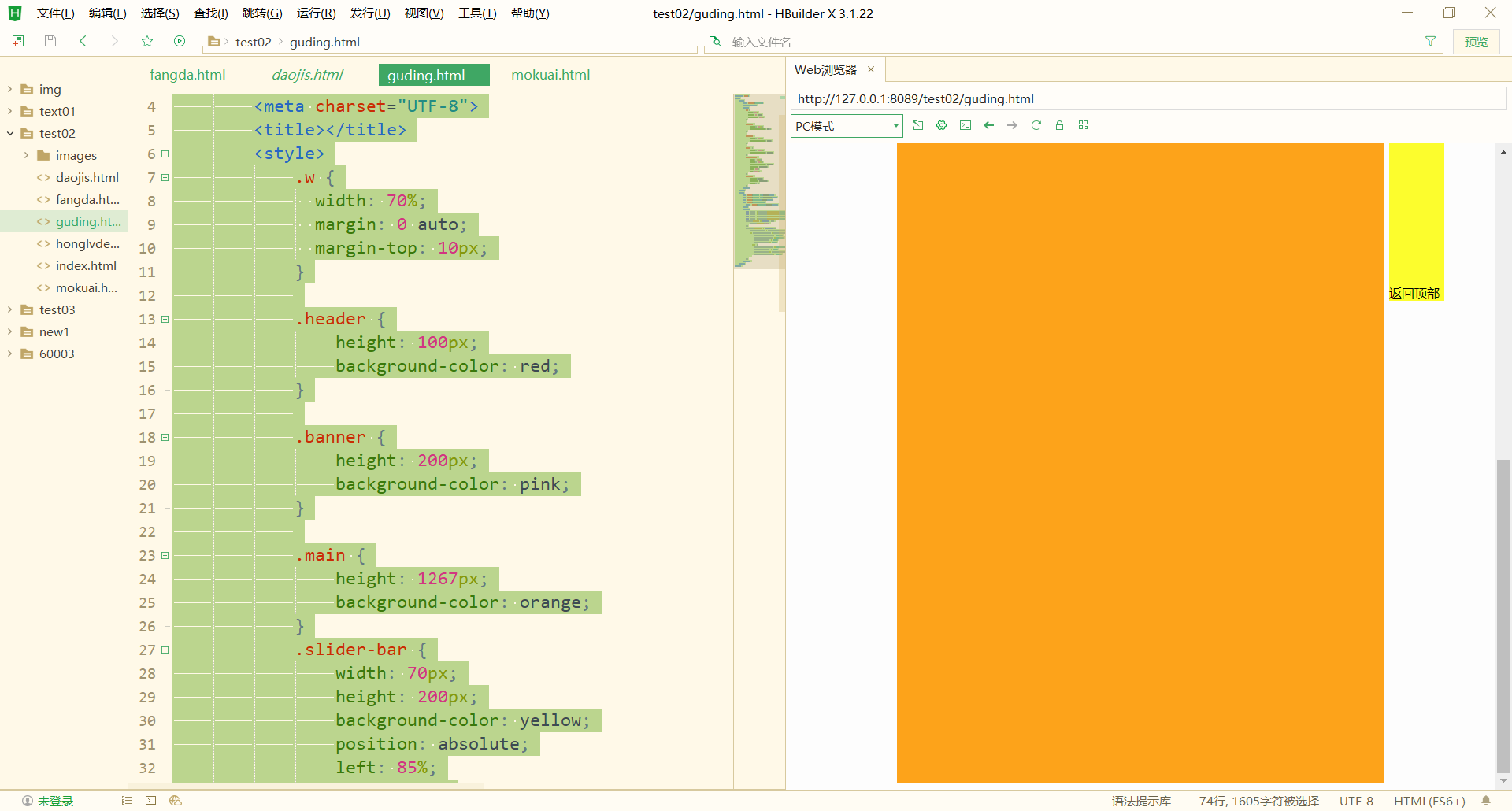Create a new file with the new file icon

[x=19, y=41]
